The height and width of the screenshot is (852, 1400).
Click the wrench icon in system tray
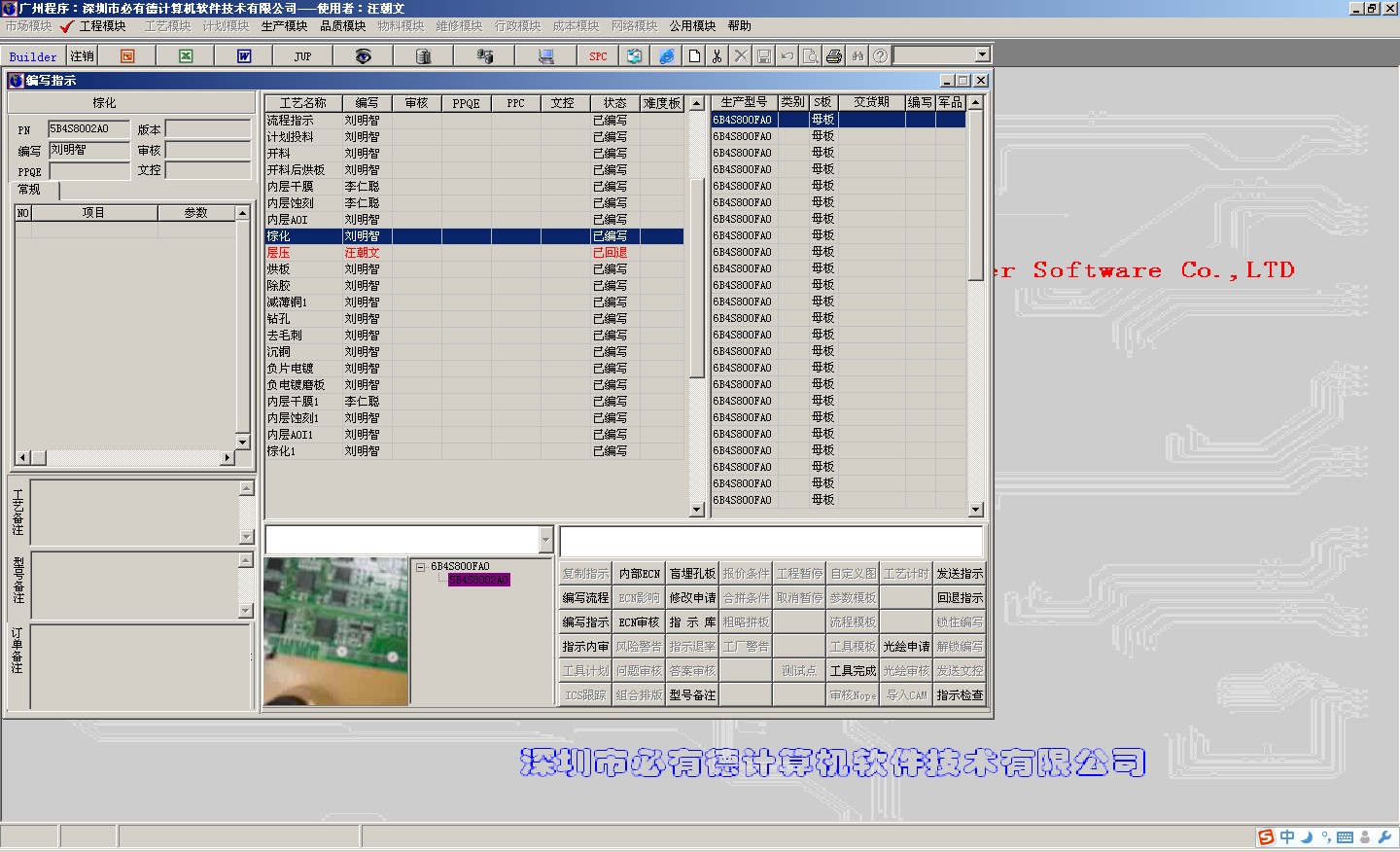[1384, 836]
